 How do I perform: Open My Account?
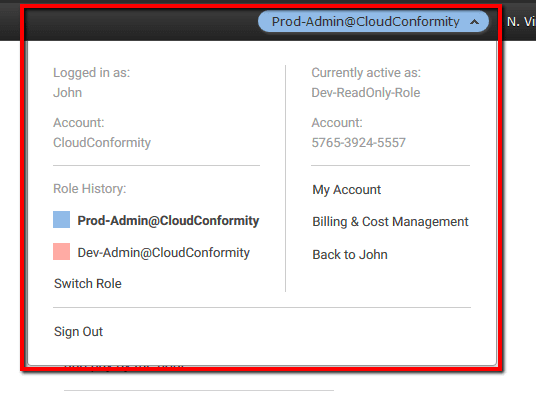click(x=346, y=190)
